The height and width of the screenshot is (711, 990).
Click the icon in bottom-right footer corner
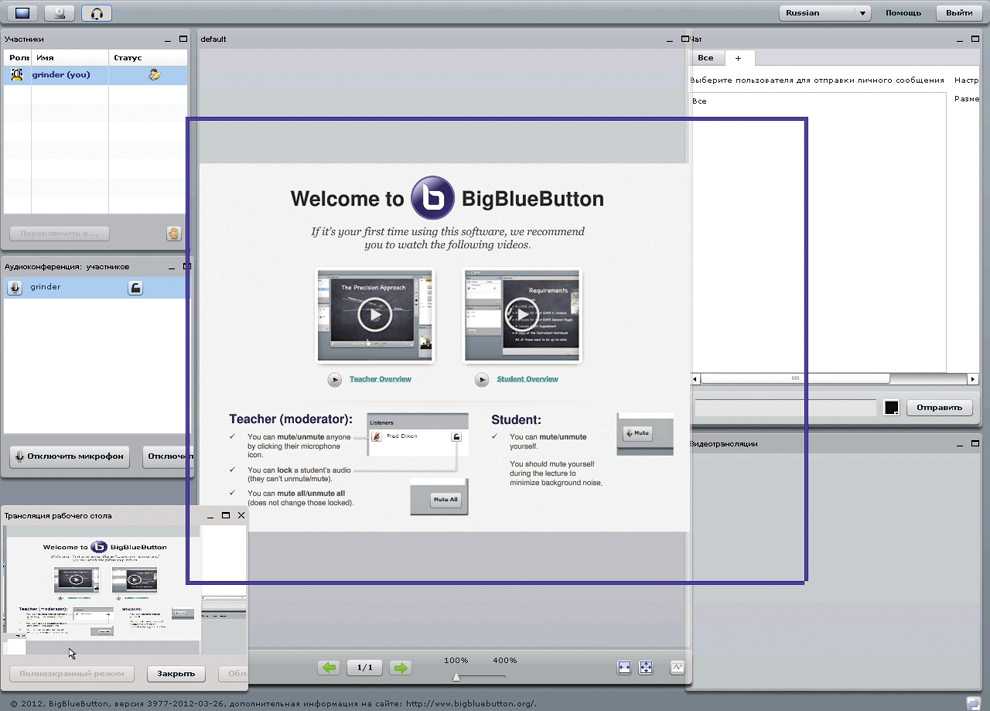[x=973, y=703]
